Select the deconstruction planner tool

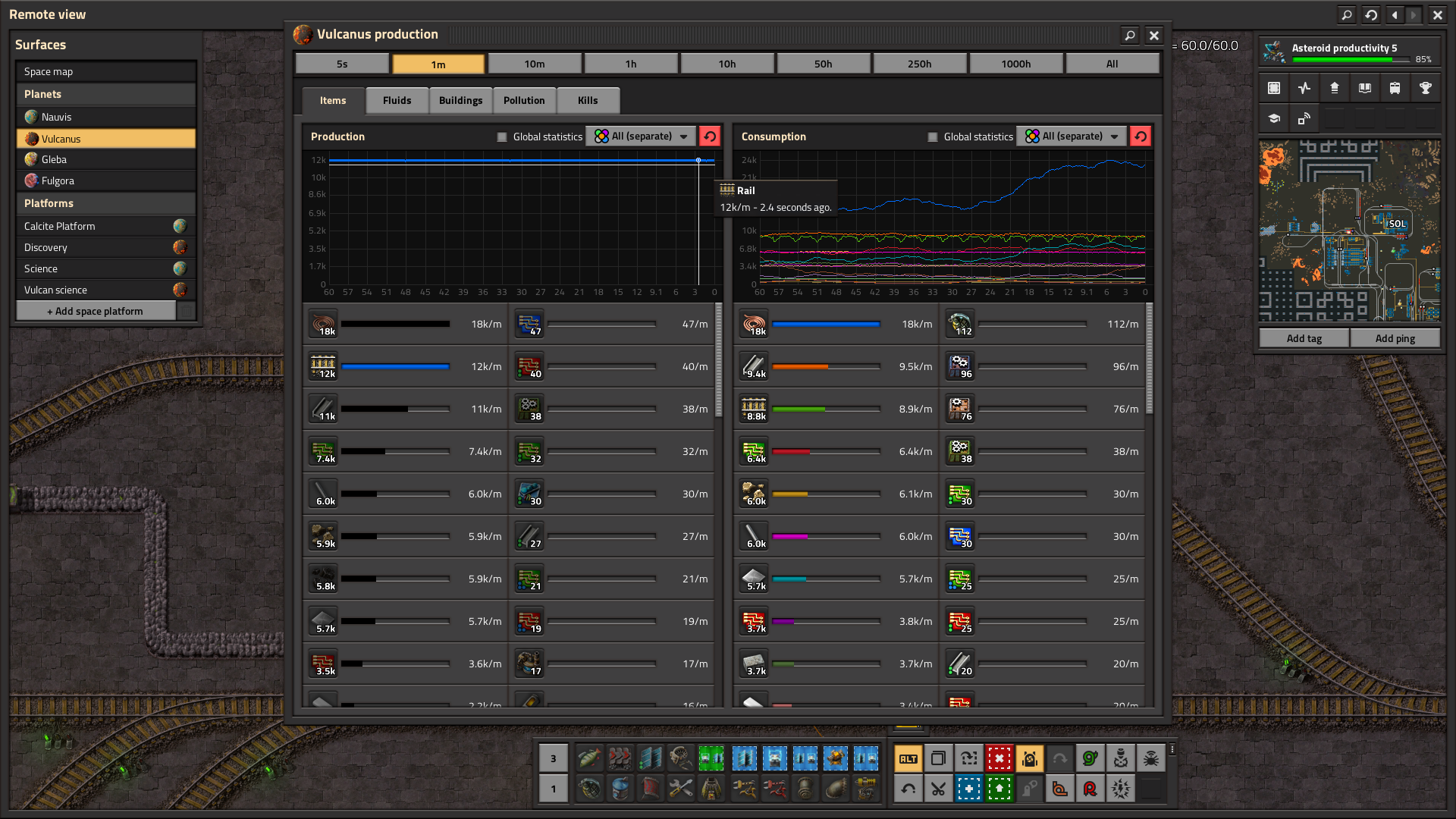pyautogui.click(x=999, y=758)
